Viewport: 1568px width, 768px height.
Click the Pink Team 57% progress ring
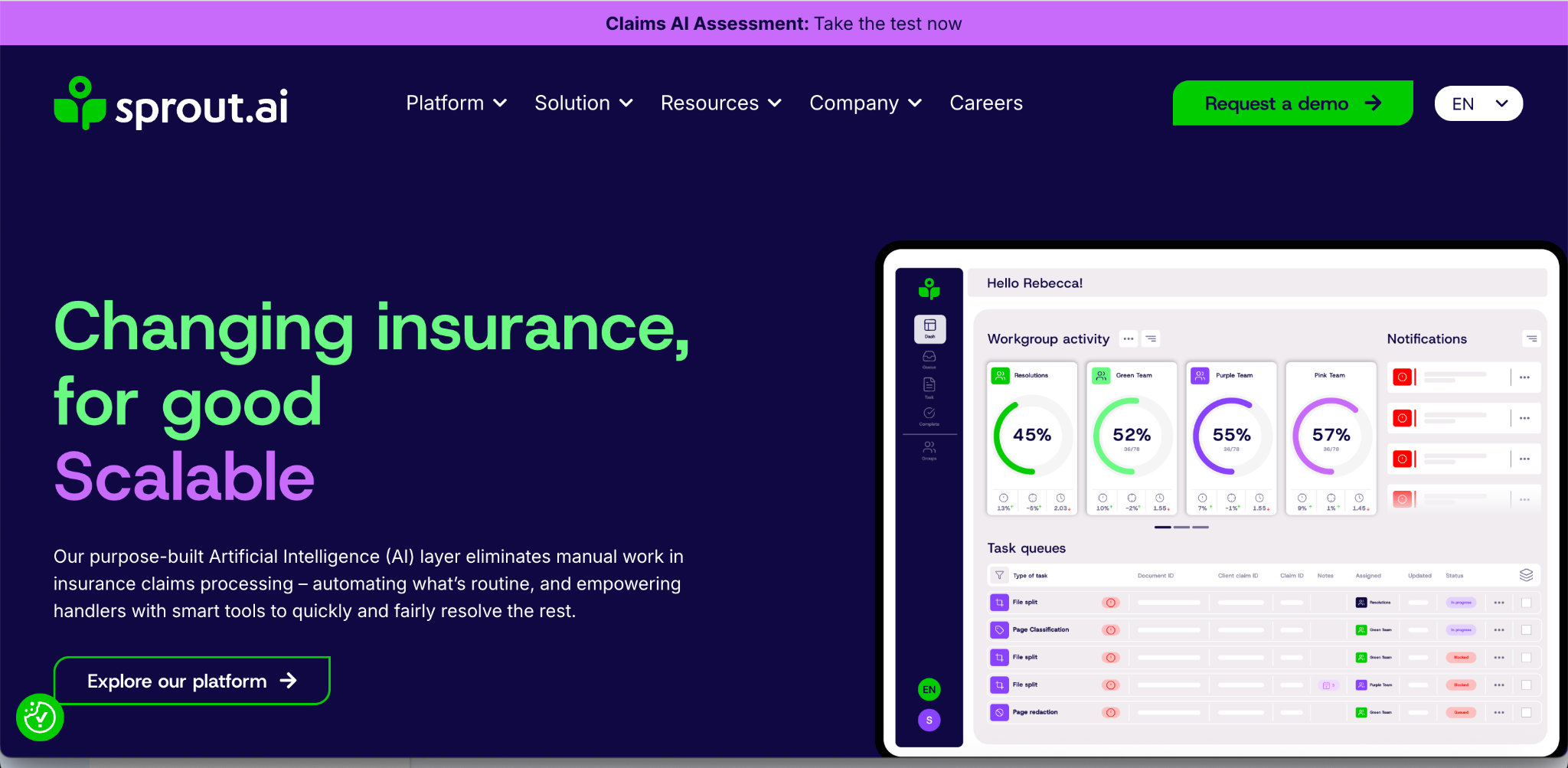tap(1331, 435)
